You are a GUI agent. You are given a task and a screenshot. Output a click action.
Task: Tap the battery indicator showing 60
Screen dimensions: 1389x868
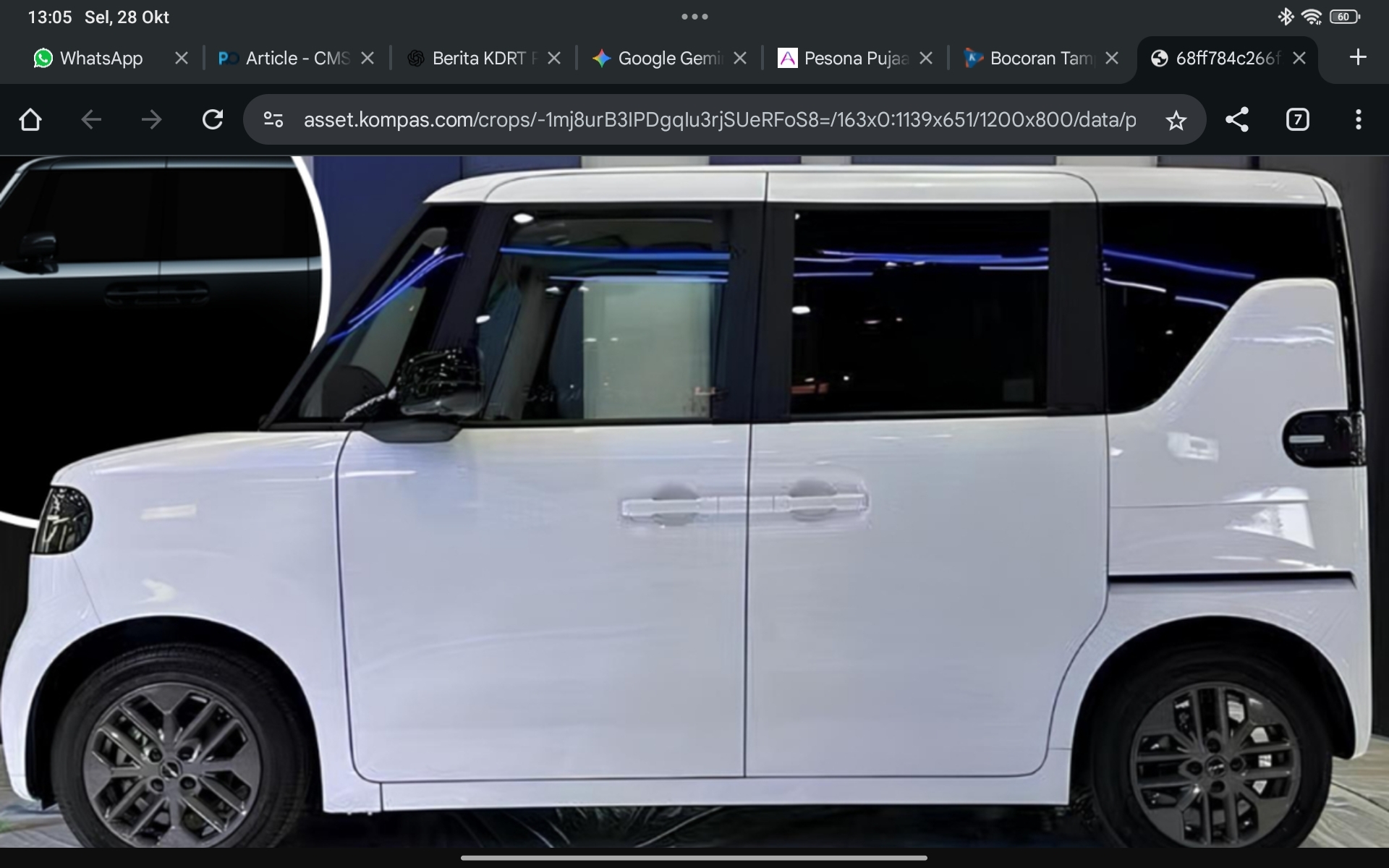tap(1344, 17)
